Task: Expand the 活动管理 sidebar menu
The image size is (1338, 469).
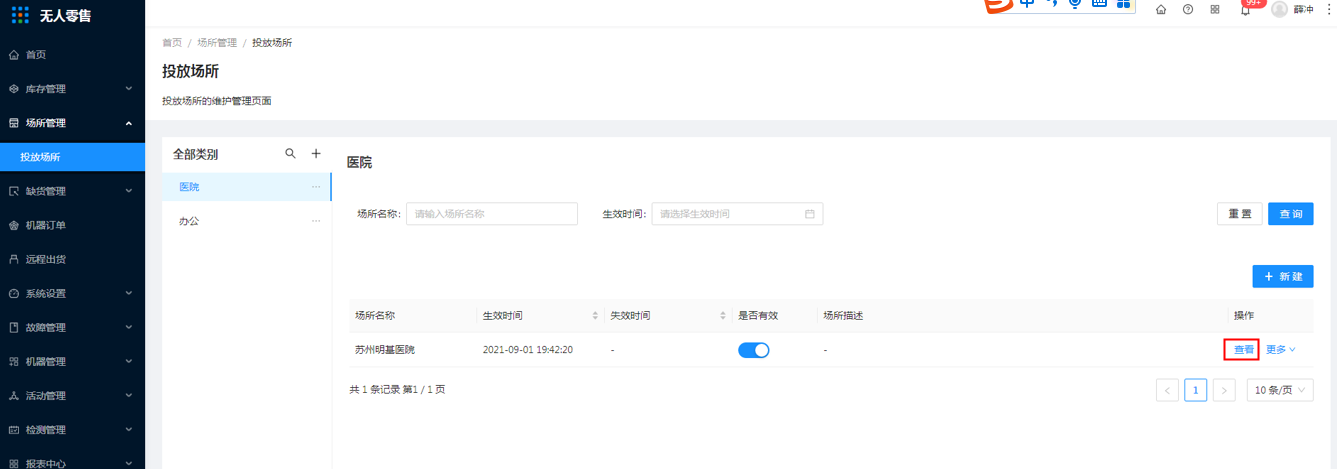Action: 72,395
